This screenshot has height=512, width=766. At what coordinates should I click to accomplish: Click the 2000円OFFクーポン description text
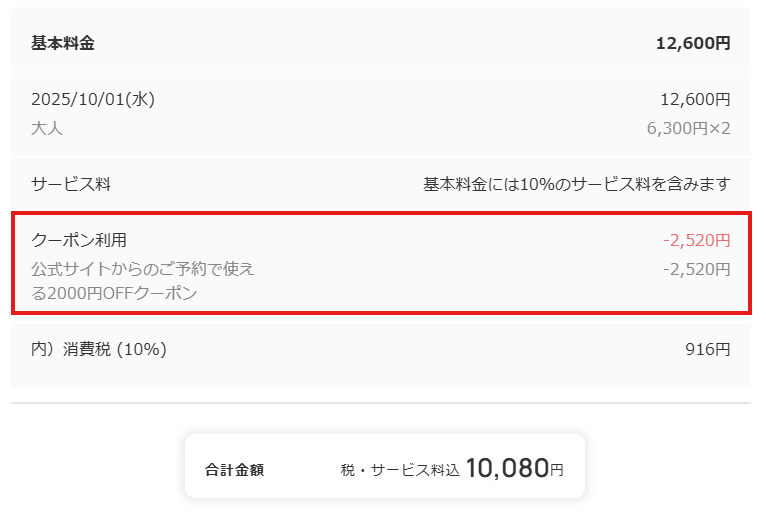[114, 293]
